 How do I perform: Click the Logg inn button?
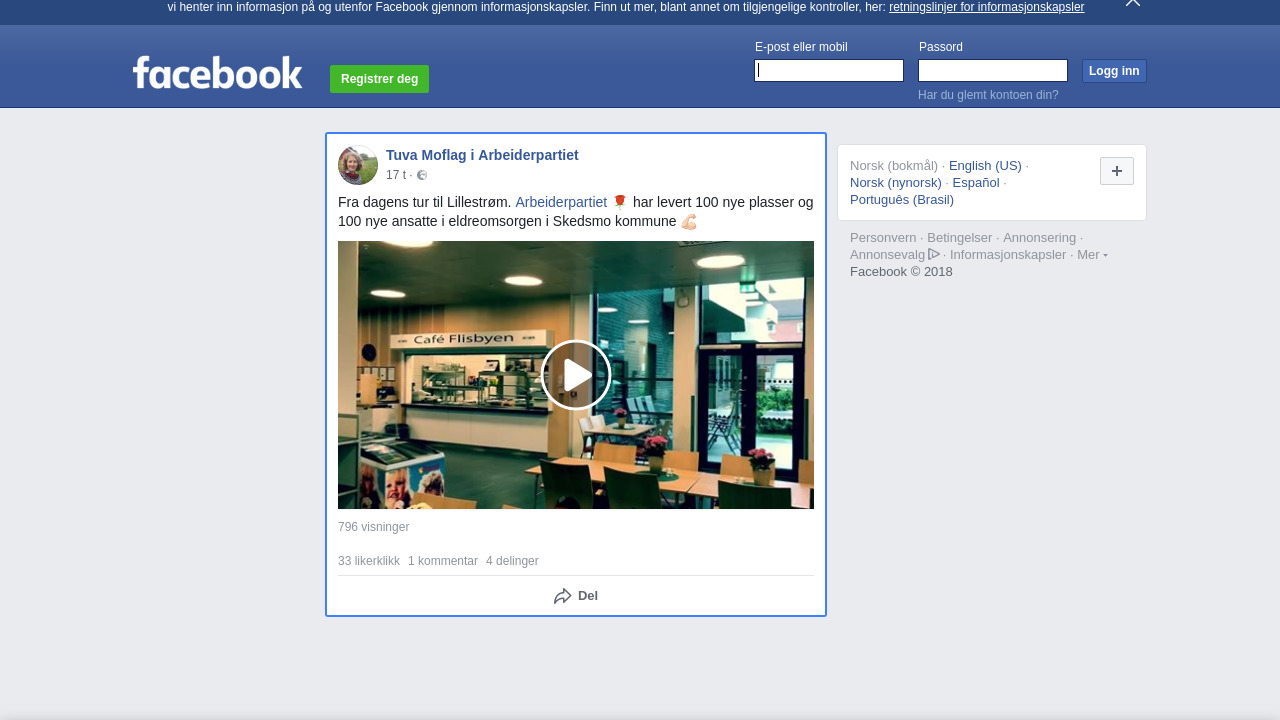pyautogui.click(x=1114, y=71)
